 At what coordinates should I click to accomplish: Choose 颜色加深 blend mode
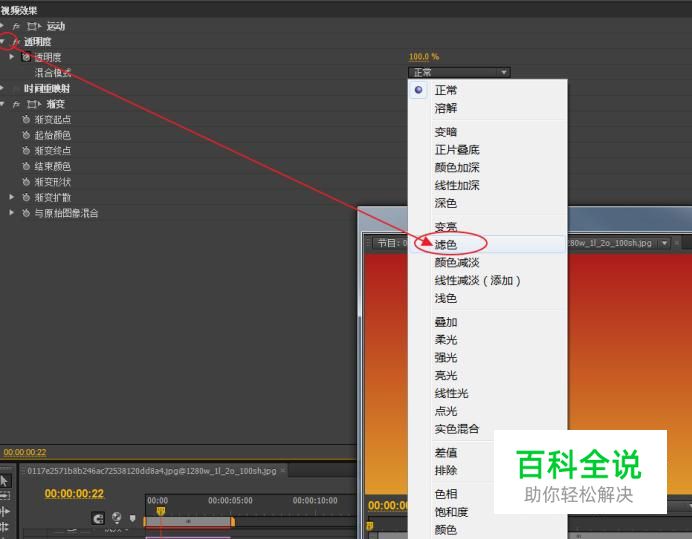(x=488, y=167)
